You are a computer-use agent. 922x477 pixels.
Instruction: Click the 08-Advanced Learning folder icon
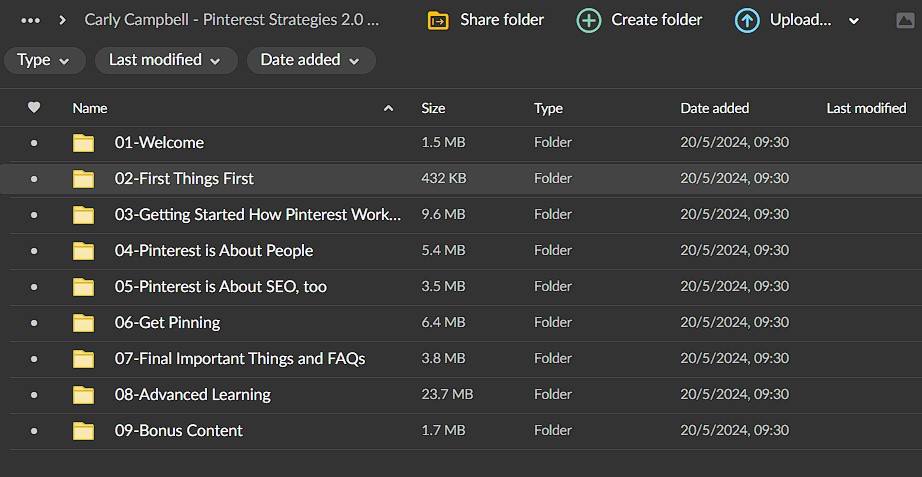coord(83,394)
